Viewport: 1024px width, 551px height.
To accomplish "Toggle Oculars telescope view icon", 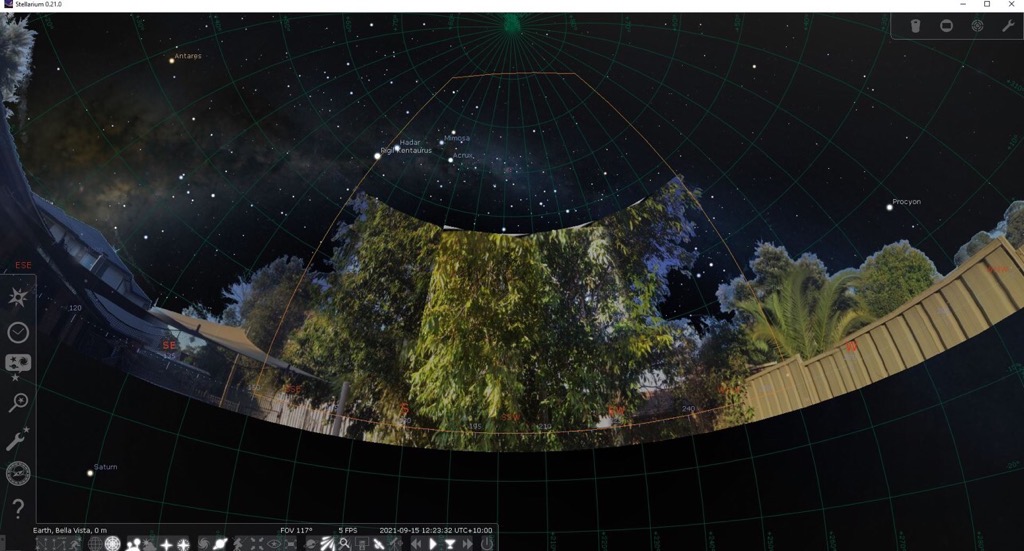I will 915,25.
